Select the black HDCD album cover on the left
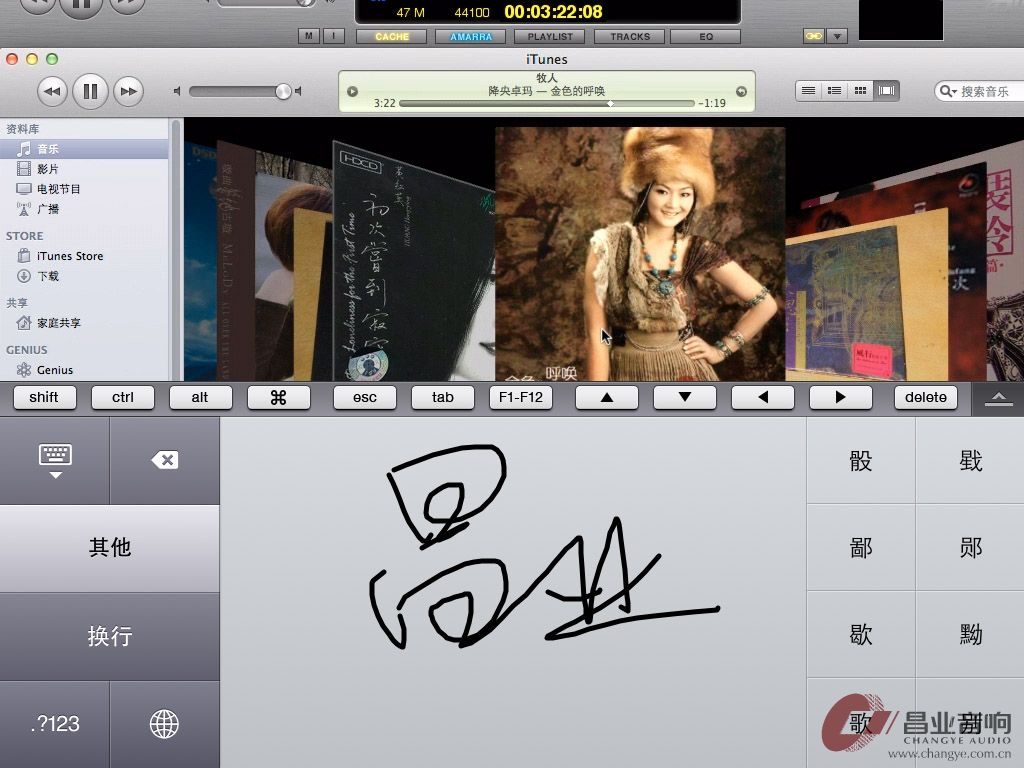Image resolution: width=1024 pixels, height=768 pixels. click(x=413, y=261)
